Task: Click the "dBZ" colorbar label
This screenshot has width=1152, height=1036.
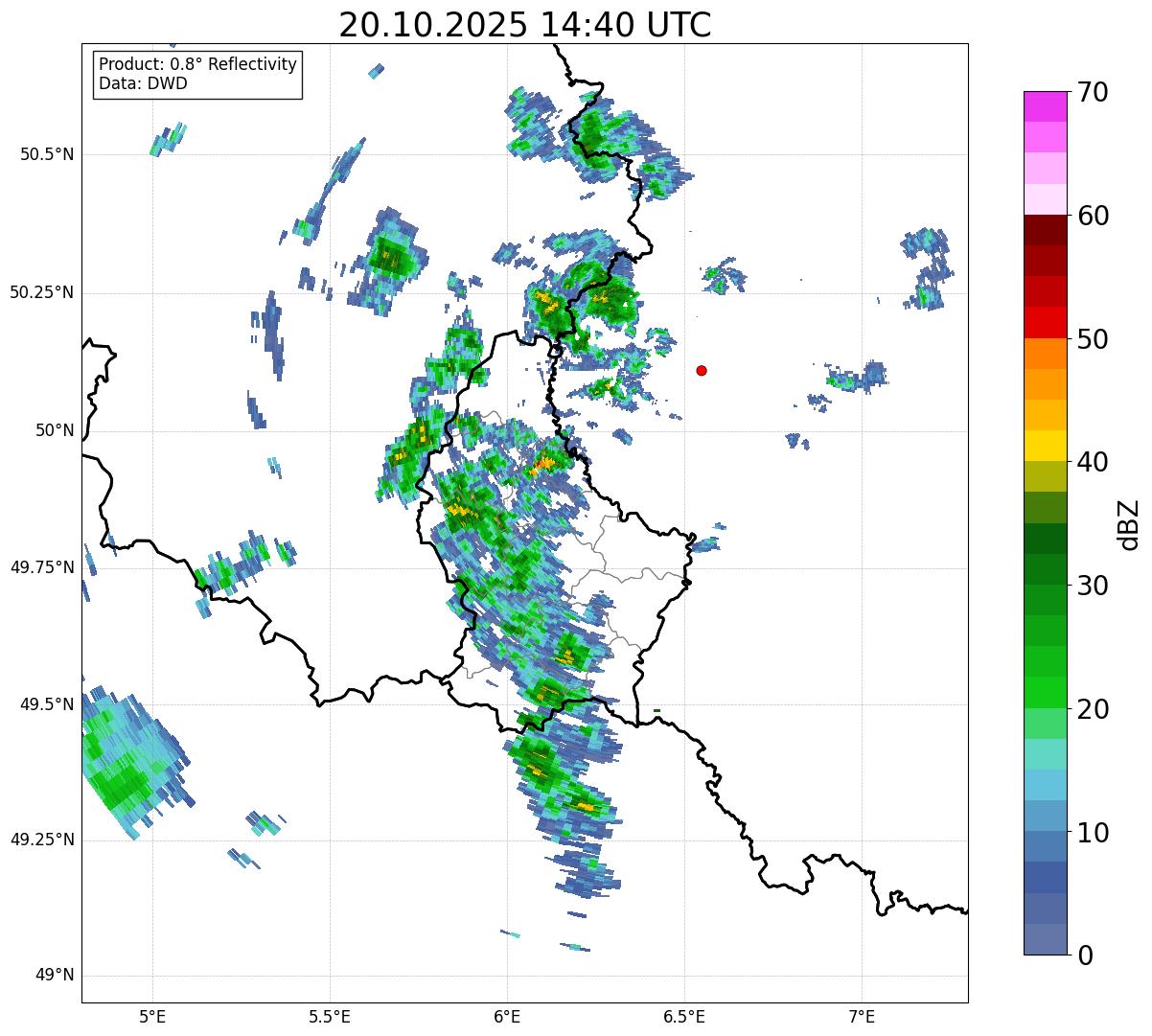Action: pos(1129,523)
